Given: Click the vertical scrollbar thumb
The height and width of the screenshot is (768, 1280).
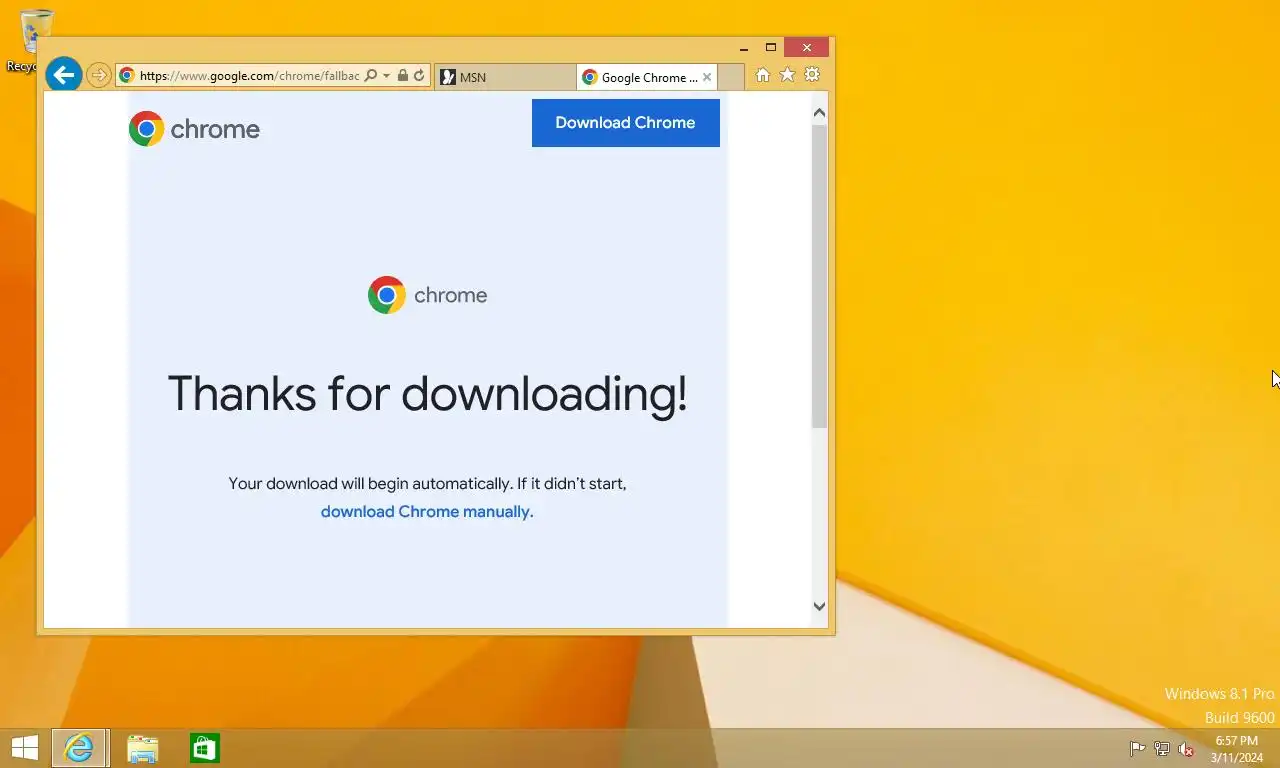Looking at the screenshot, I should [x=819, y=276].
